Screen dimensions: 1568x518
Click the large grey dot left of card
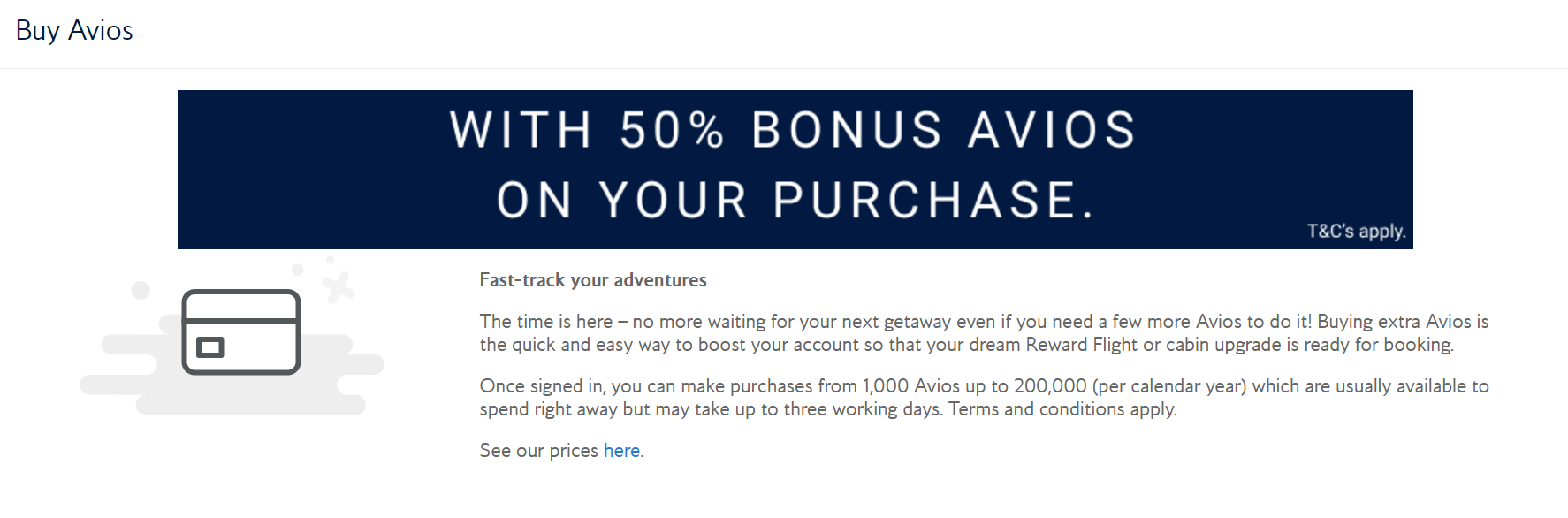(x=141, y=290)
